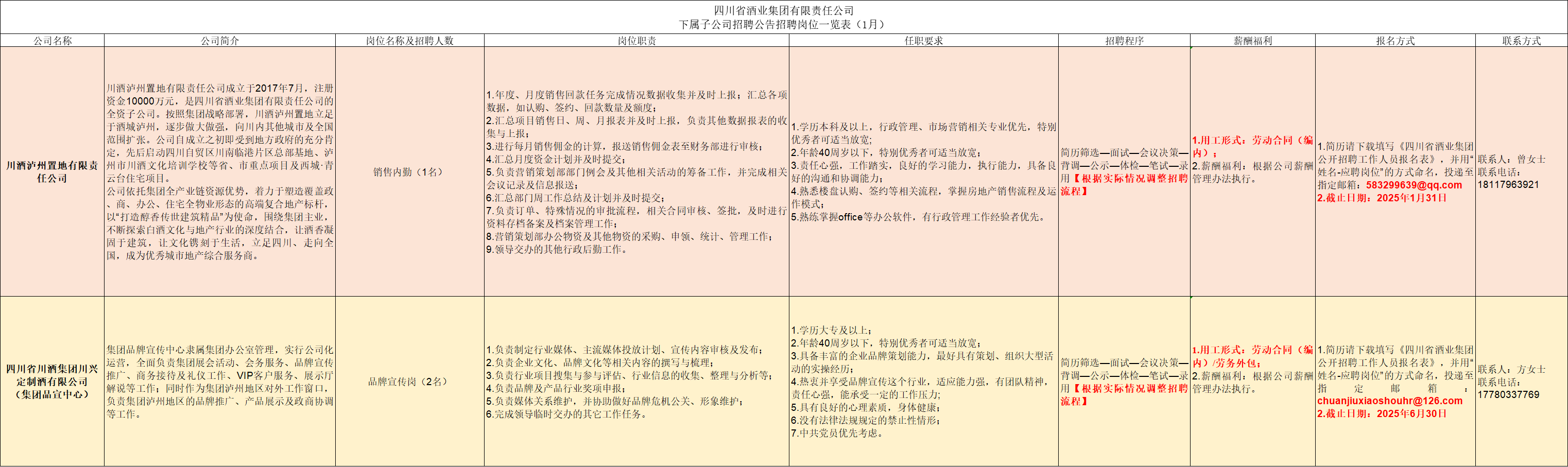Screen dimensions: 1568x467
Task: Select the 岗位名称及招聘人数 header cell
Action: point(410,40)
